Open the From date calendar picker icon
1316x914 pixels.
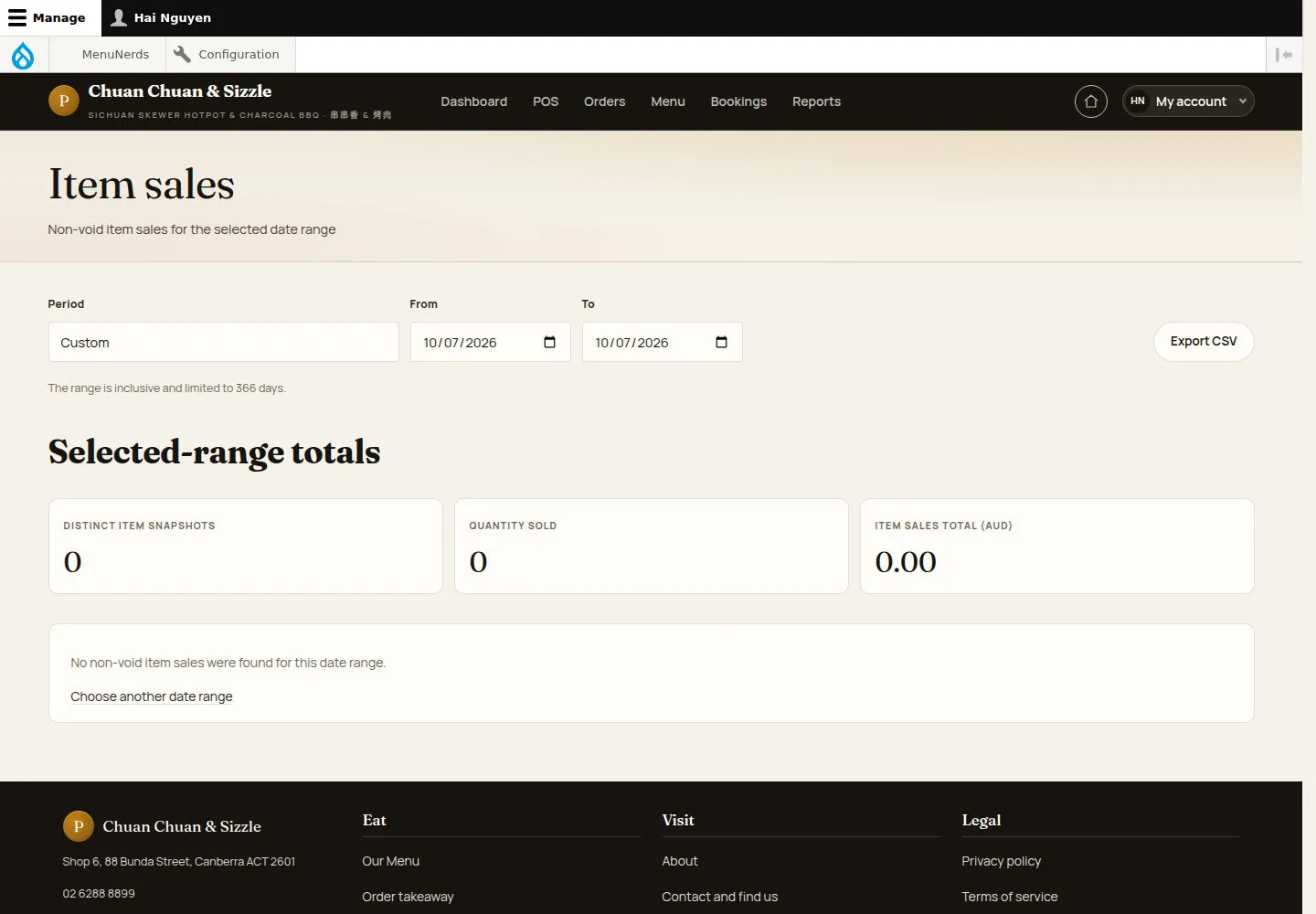point(549,342)
